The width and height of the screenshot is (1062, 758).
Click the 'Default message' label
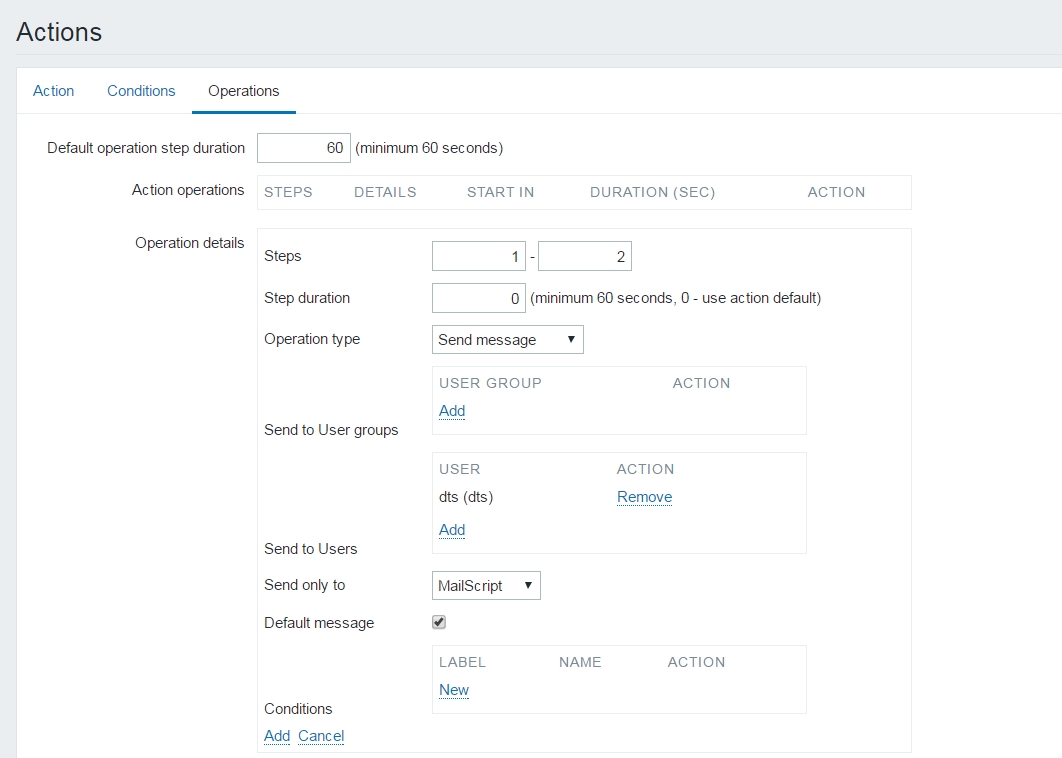pyautogui.click(x=319, y=623)
